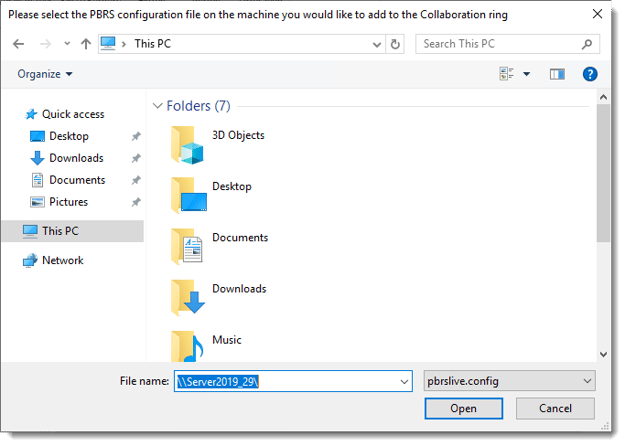Show the preview pane
This screenshot has height=446, width=625.
point(557,74)
